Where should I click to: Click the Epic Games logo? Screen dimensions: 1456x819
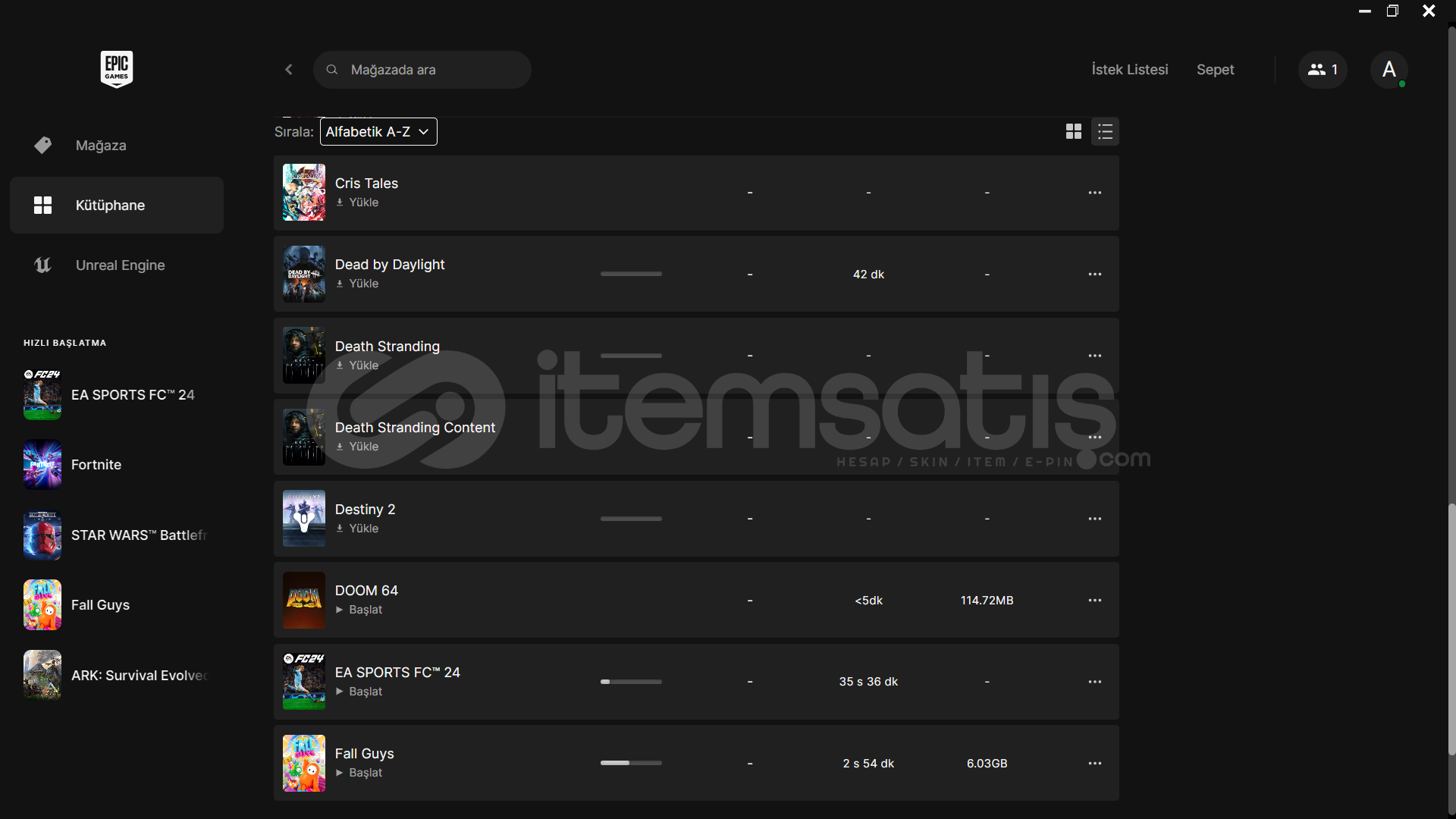pyautogui.click(x=117, y=69)
